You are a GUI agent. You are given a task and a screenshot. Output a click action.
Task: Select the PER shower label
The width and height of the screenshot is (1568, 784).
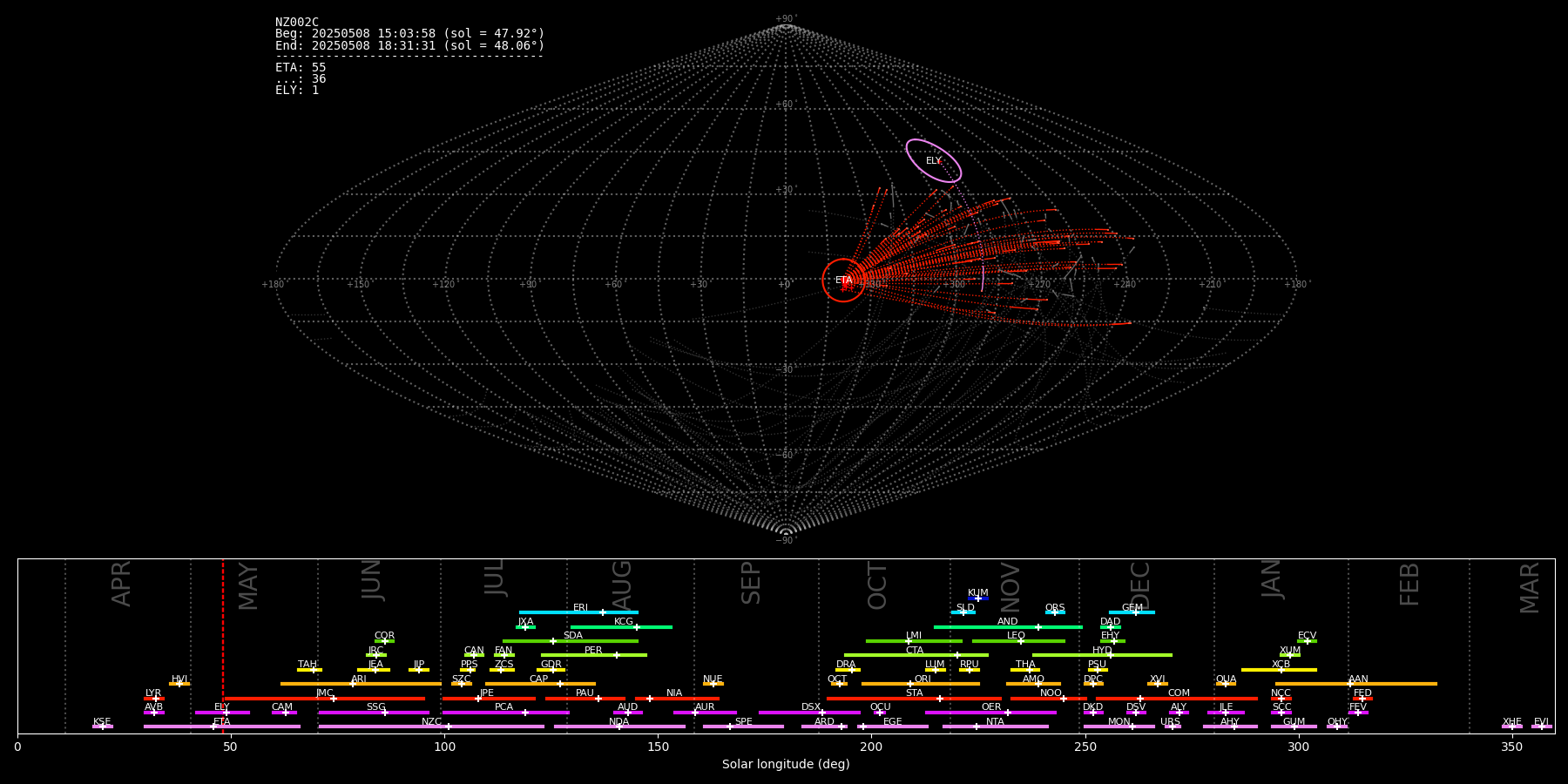click(x=593, y=651)
